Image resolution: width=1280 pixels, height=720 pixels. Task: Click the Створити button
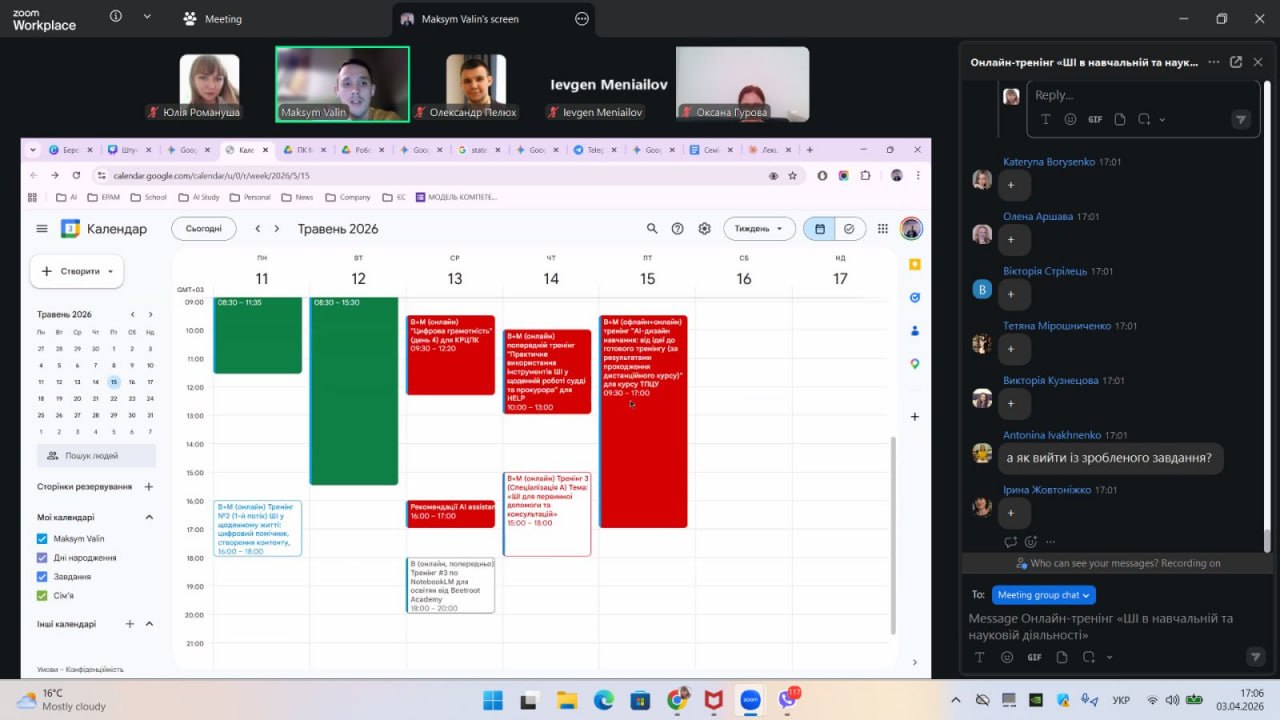[x=78, y=271]
